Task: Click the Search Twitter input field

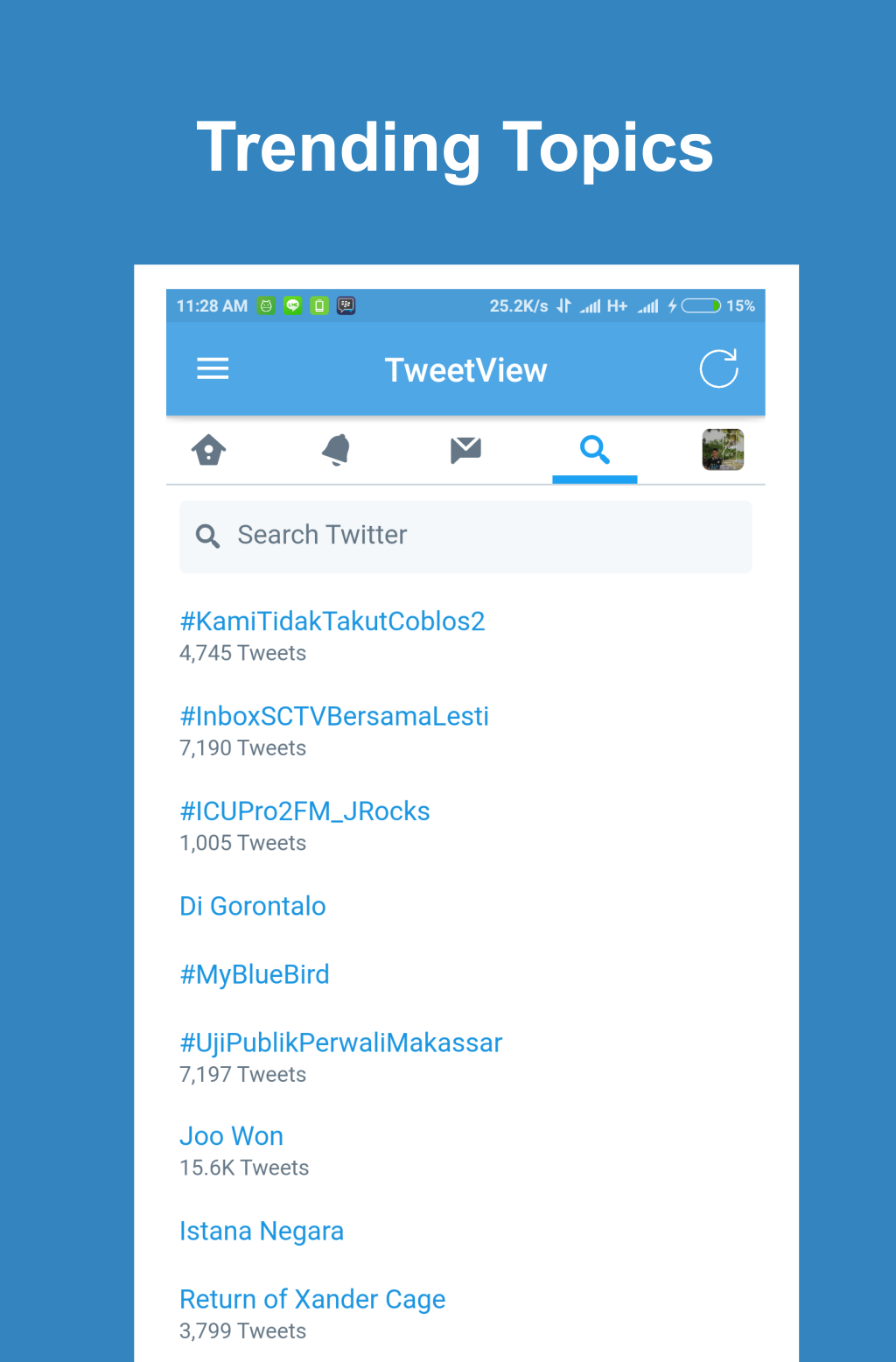Action: [x=465, y=537]
